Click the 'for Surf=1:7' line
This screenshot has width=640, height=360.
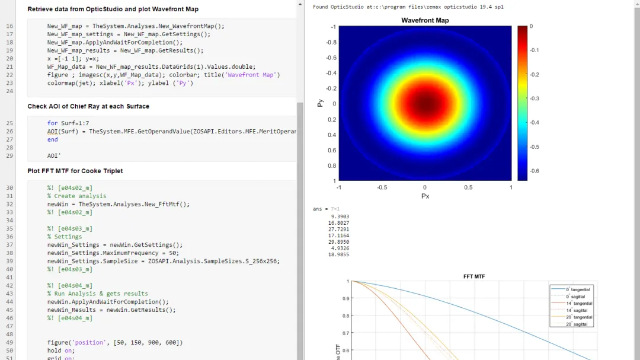[x=68, y=123]
